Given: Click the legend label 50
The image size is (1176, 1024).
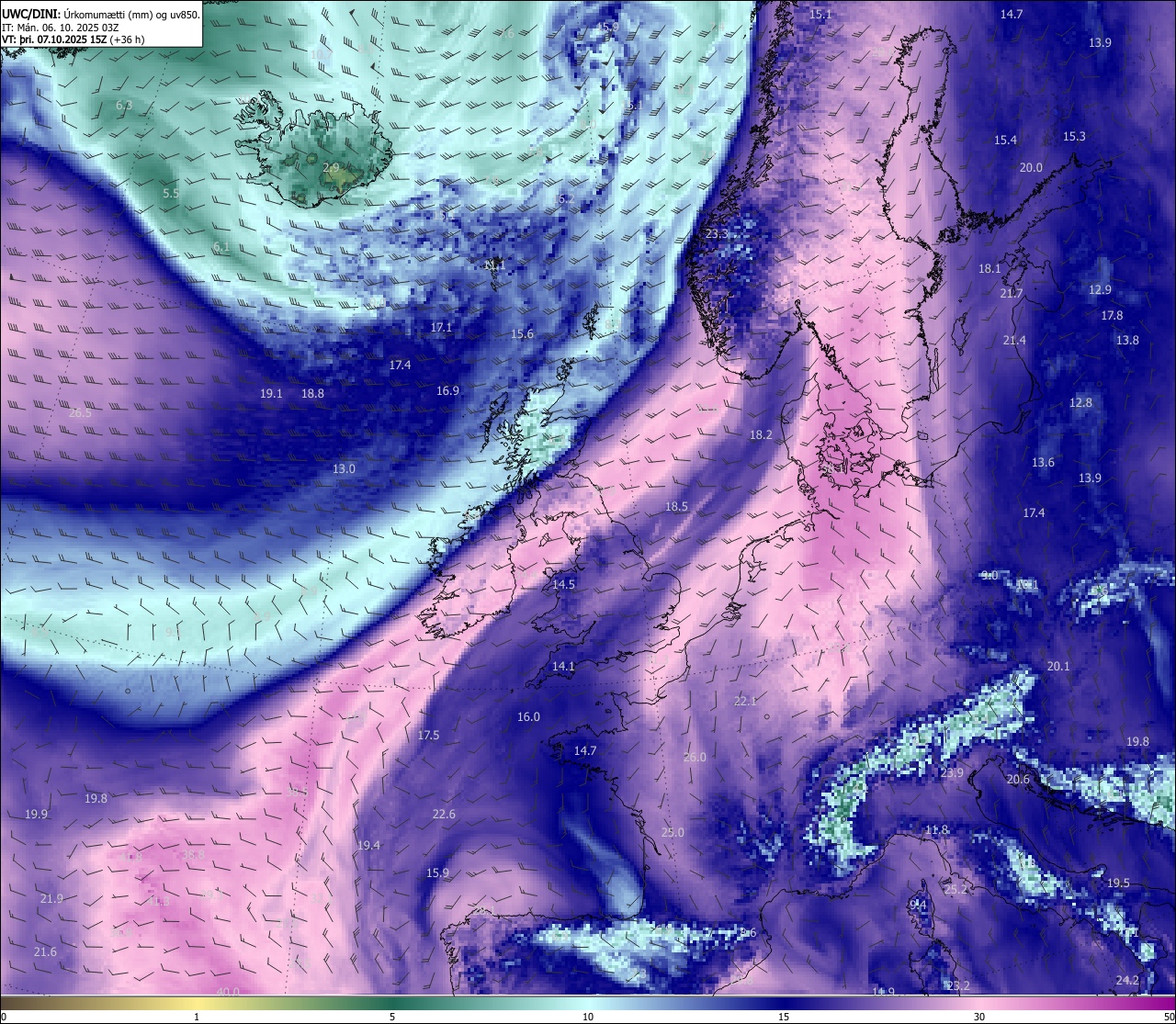Looking at the screenshot, I should [1169, 1017].
